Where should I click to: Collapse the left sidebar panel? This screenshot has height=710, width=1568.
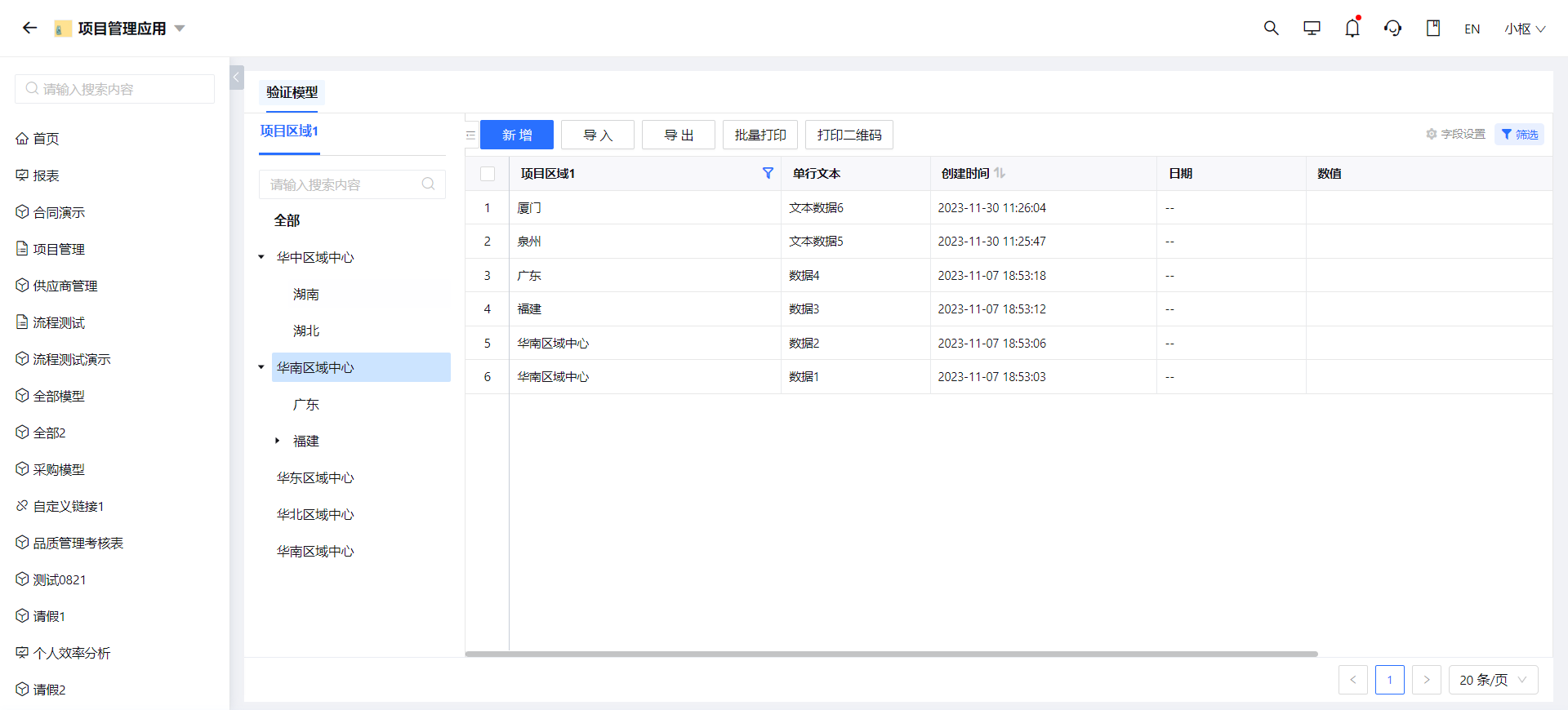pos(237,78)
